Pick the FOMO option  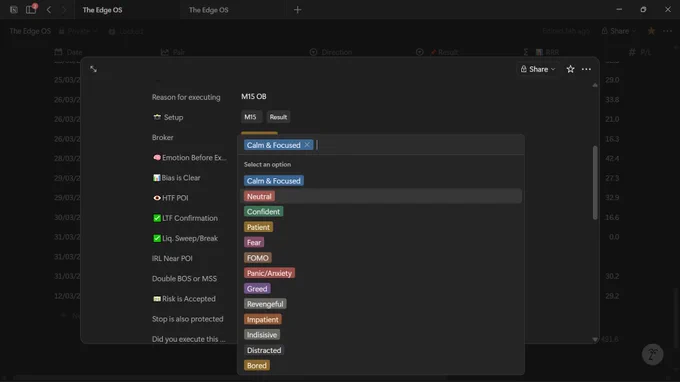[x=258, y=258]
